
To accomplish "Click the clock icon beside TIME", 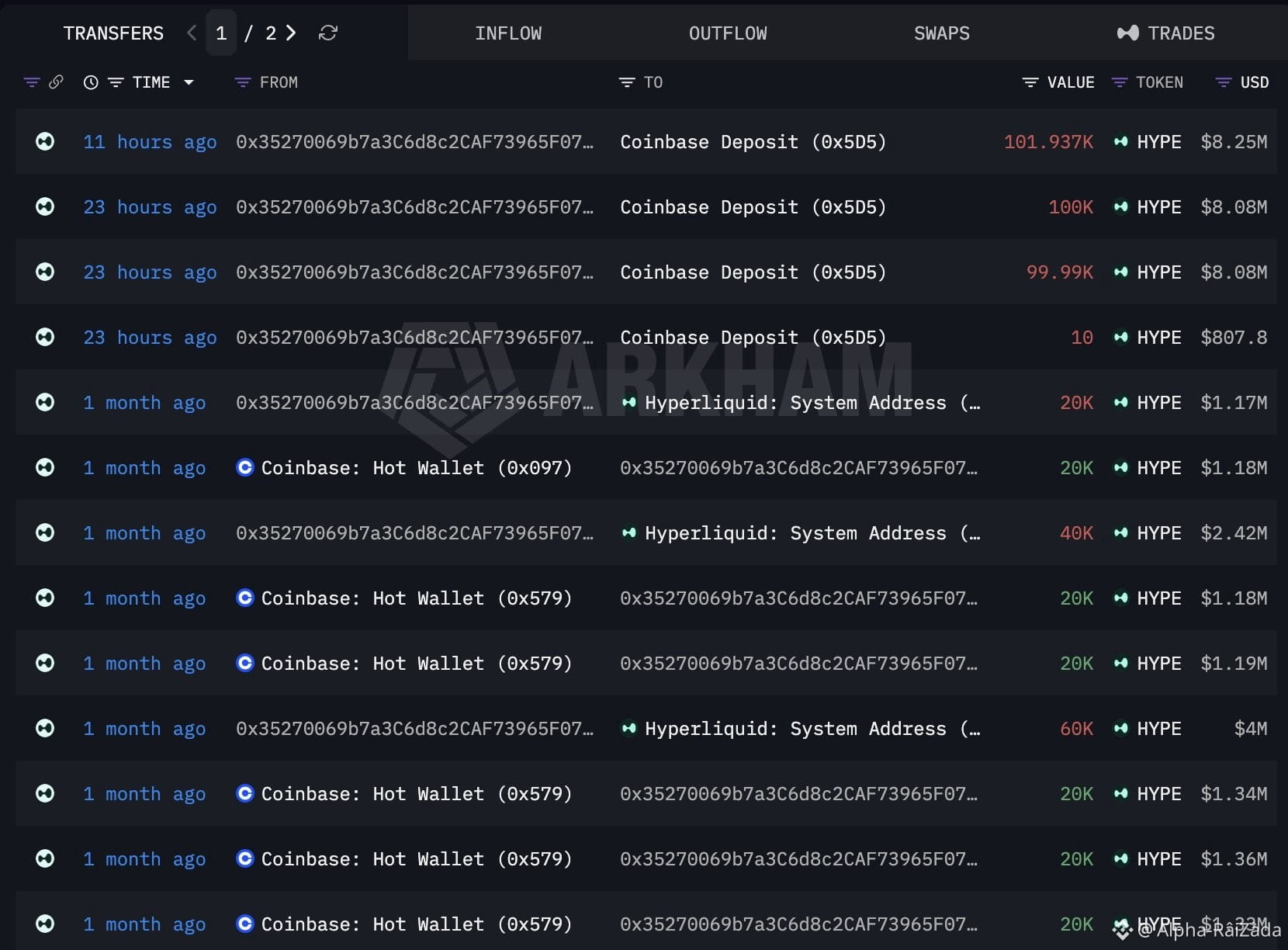I will point(91,82).
